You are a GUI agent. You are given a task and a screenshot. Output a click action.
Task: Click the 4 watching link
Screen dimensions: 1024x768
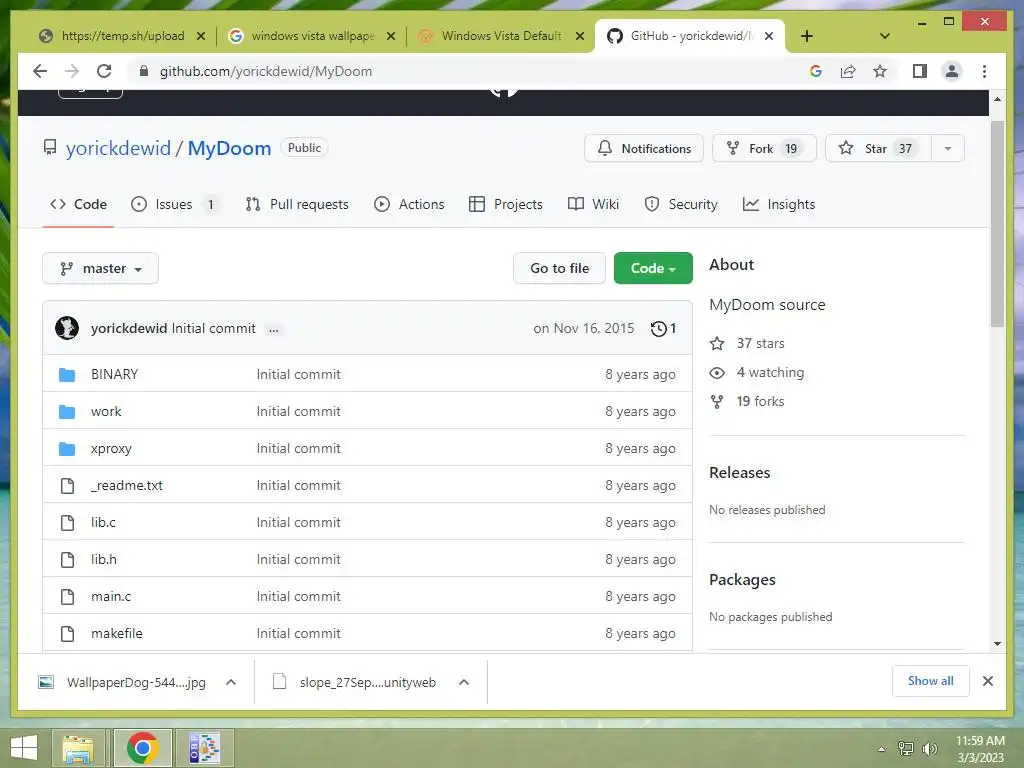pos(758,372)
